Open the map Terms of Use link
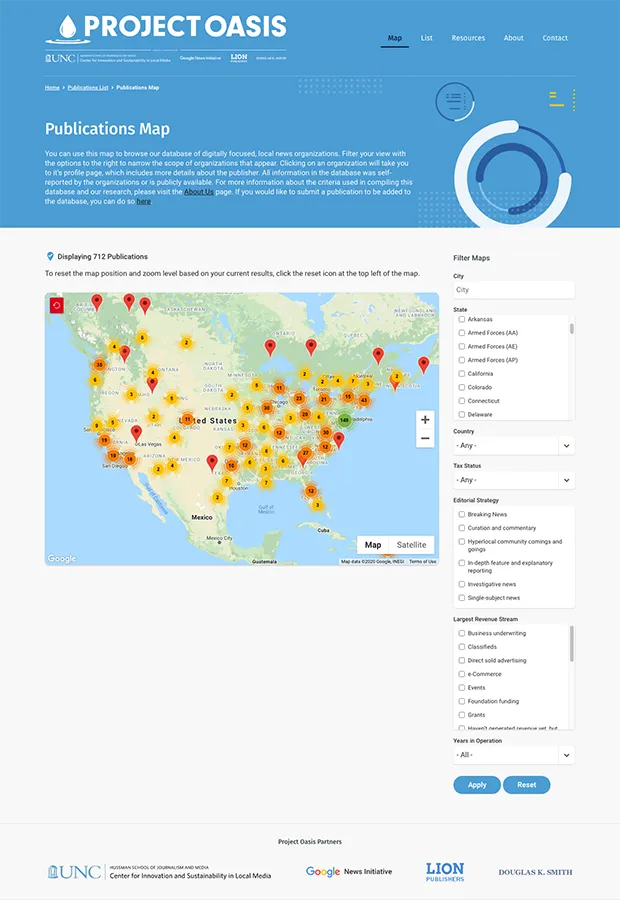This screenshot has width=620, height=900. pos(423,561)
